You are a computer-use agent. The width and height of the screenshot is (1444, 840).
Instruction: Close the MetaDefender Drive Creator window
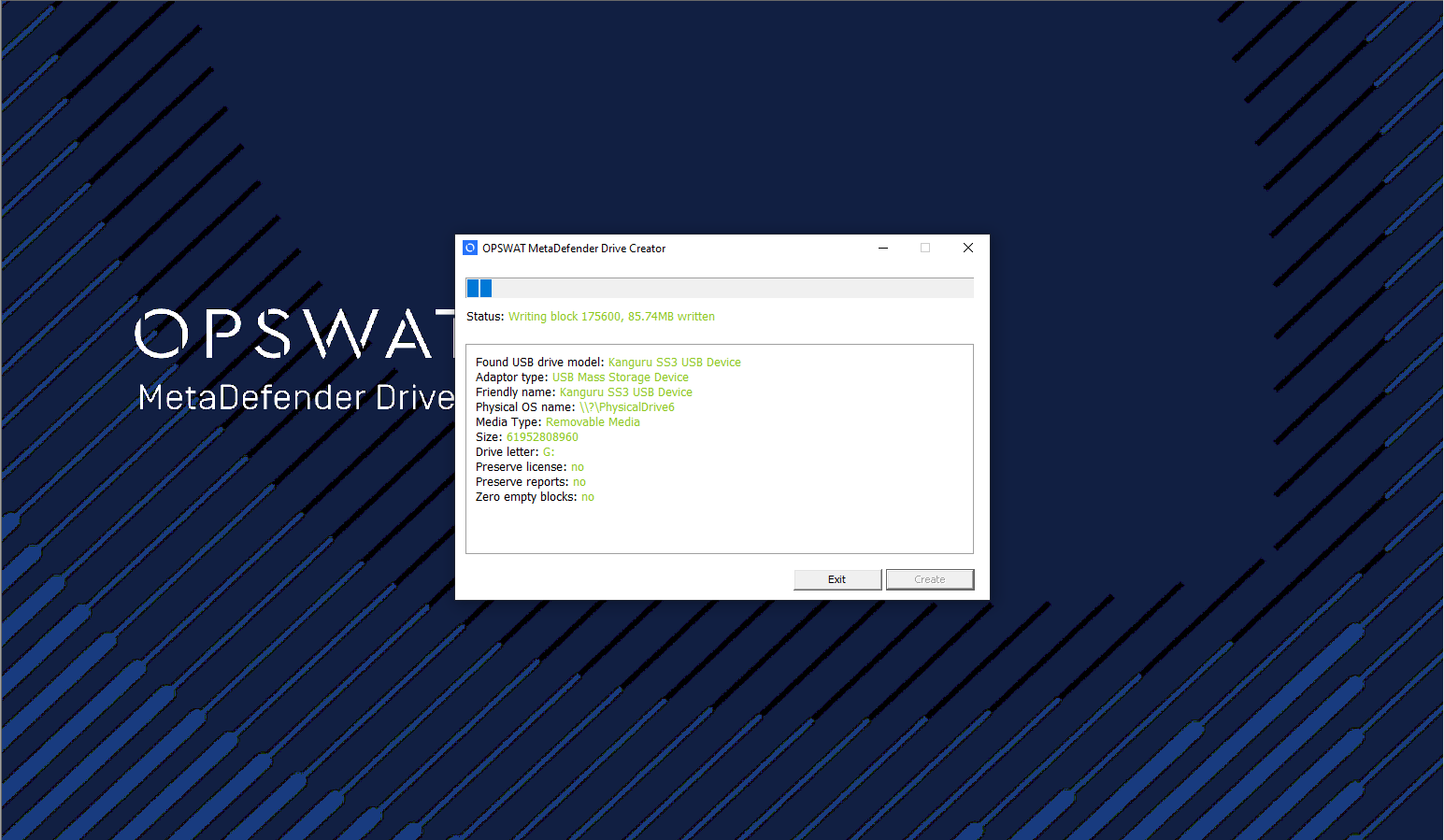pos(968,248)
